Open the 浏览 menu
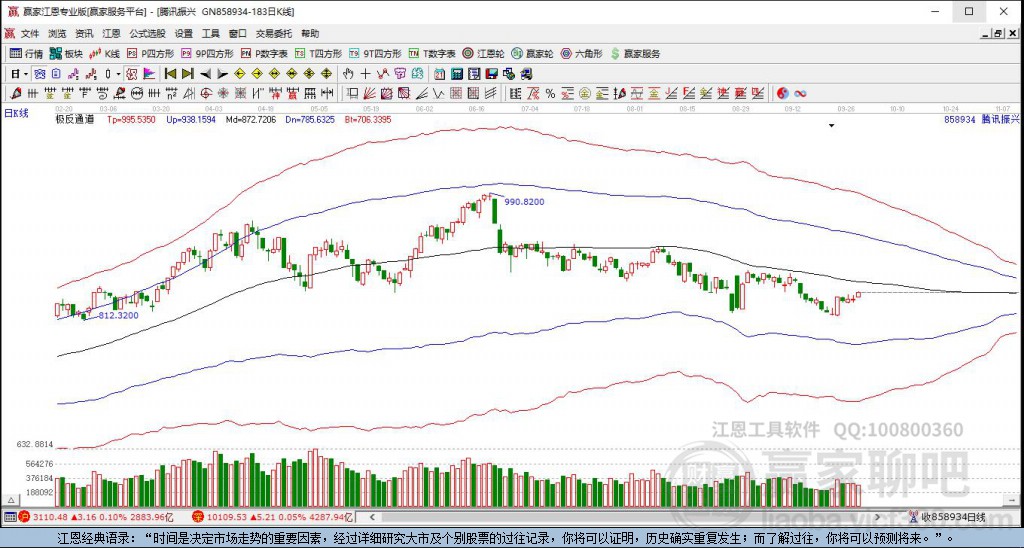 tap(57, 33)
